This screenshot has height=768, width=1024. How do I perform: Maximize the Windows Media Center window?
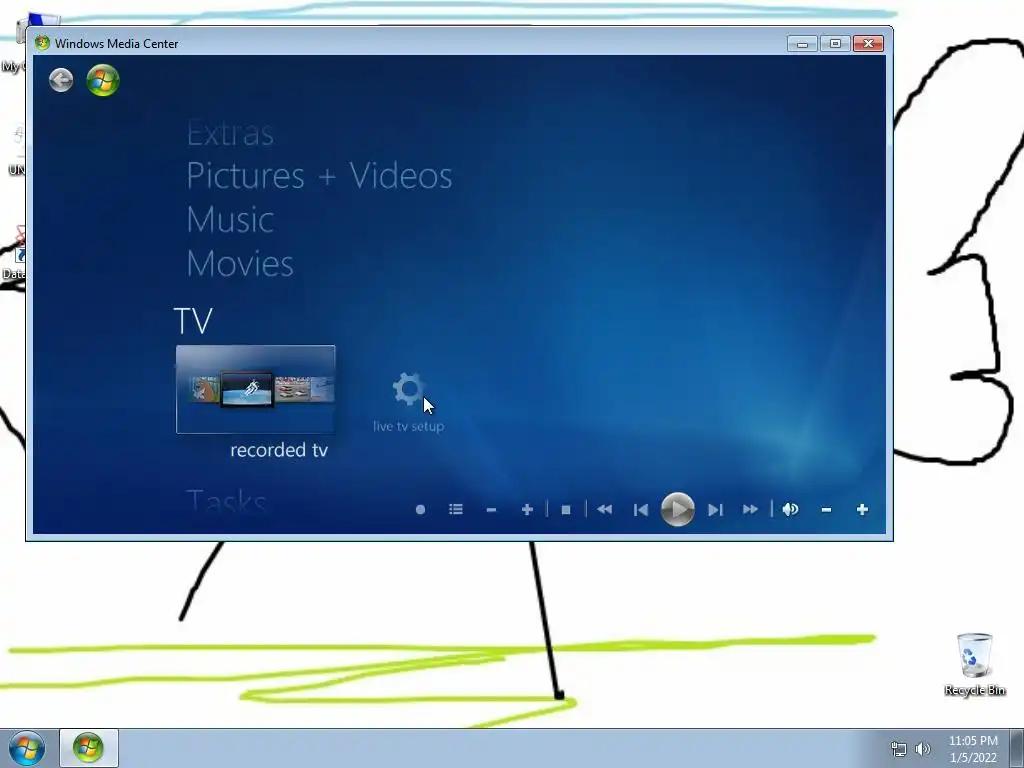[835, 44]
